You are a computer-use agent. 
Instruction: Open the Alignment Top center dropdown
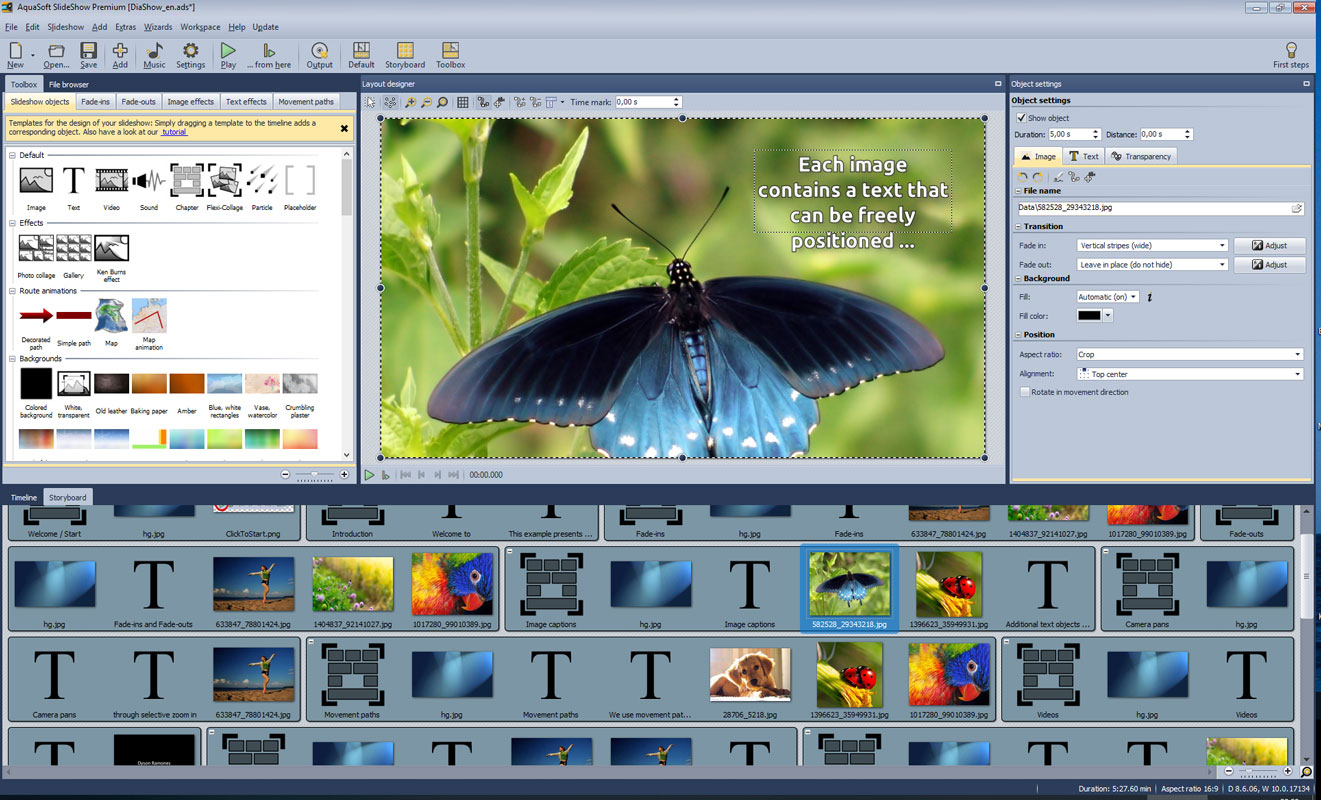1190,374
